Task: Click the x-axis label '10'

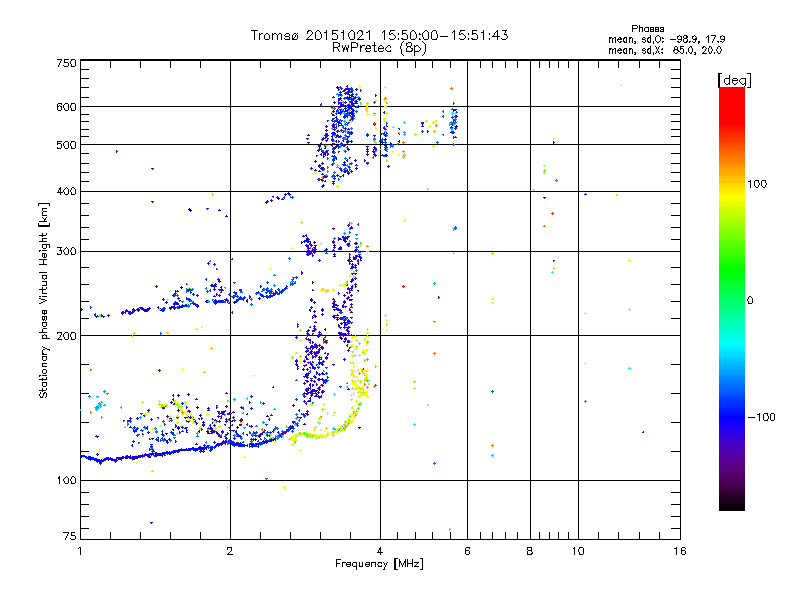Action: (x=578, y=551)
